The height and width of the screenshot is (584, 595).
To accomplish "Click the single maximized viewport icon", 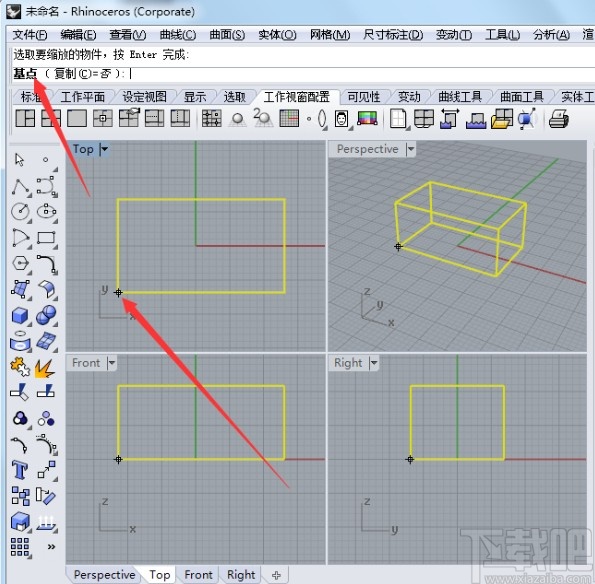I will 77,118.
